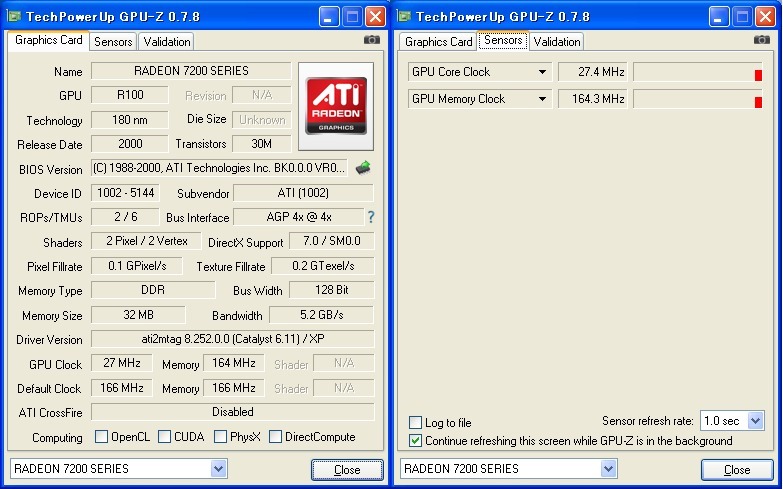Click the Pixel Fillrate value 0.1 GPixel/s
This screenshot has width=783, height=489.
[x=137, y=266]
